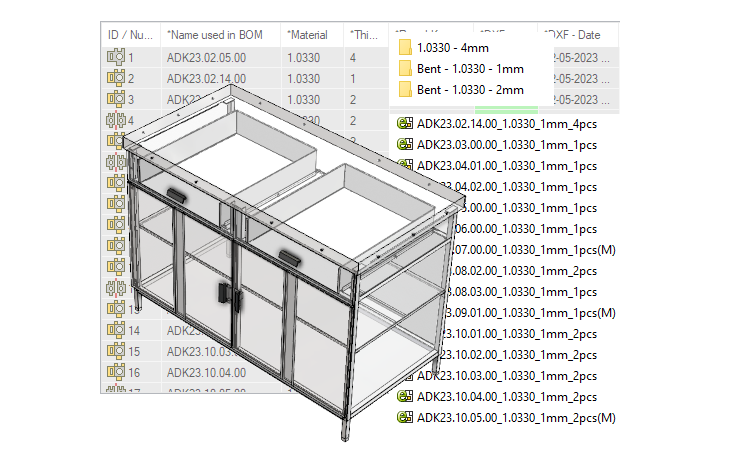
Task: Click the '*Material' column header
Action: tap(312, 35)
